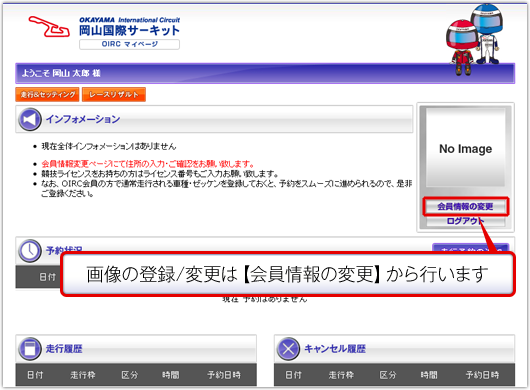The width and height of the screenshot is (530, 390).
Task: Click 区分 column header in キャンセル履歴 table
Action: (x=388, y=375)
